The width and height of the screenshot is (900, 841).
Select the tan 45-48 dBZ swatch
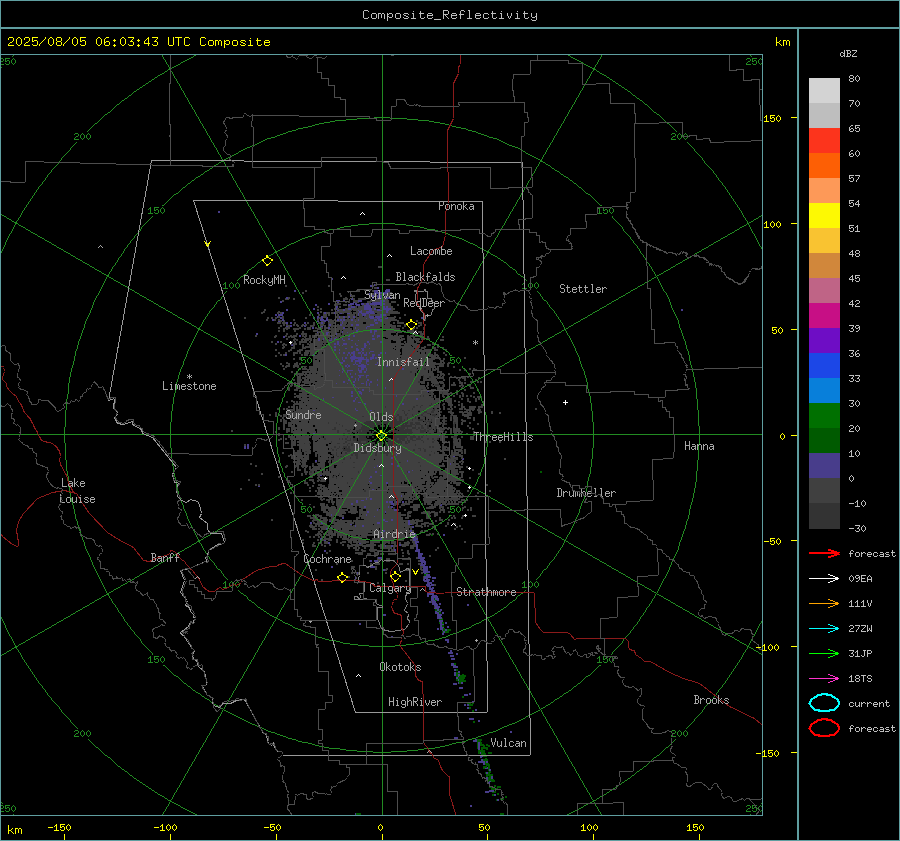824,266
